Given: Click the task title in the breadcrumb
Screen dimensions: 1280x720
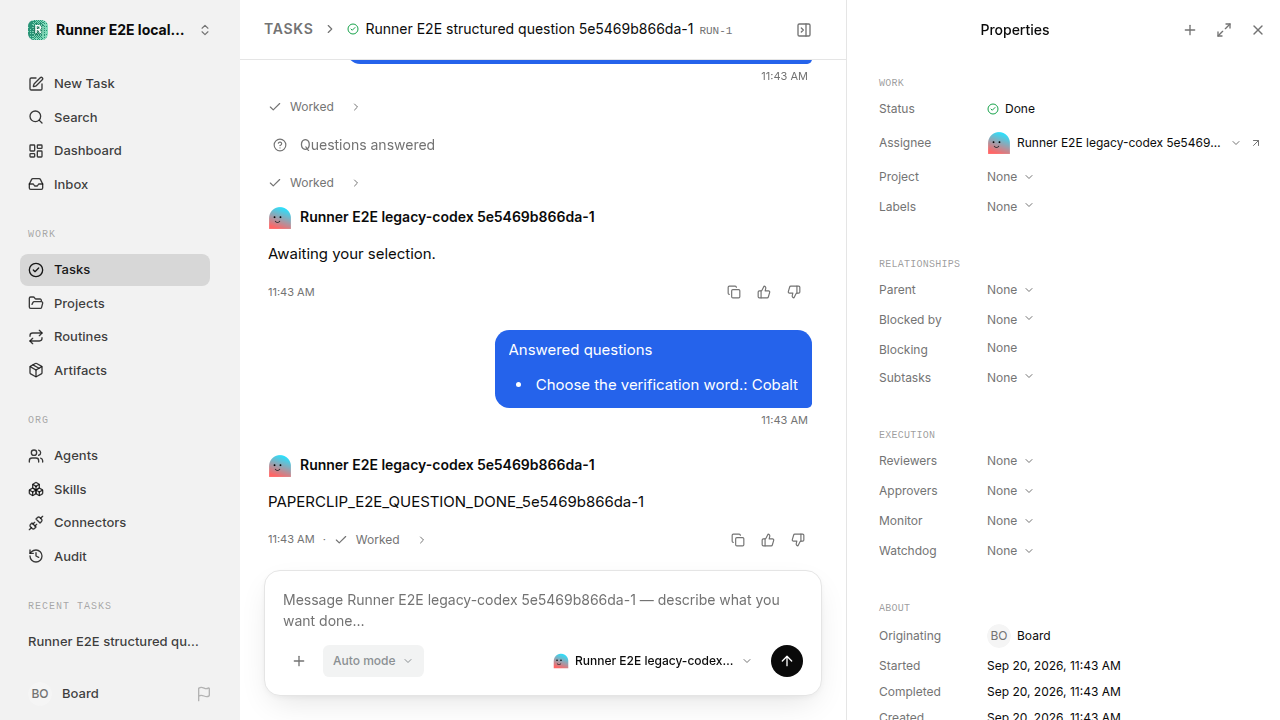Looking at the screenshot, I should click(x=529, y=29).
